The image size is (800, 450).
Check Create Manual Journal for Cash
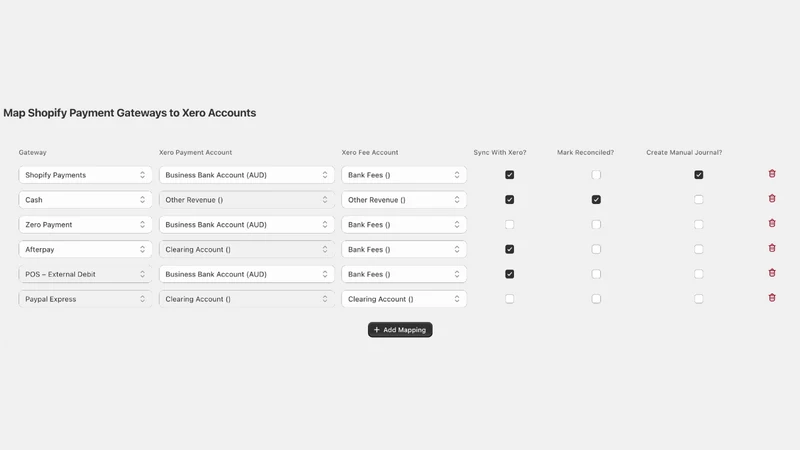[698, 199]
